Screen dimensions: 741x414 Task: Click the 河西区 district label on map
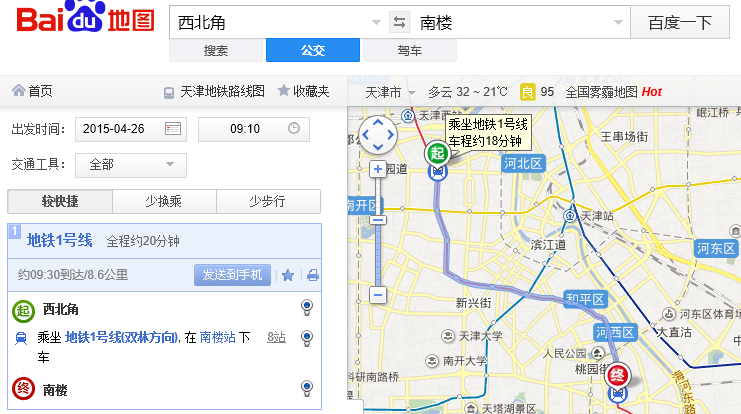click(x=615, y=333)
